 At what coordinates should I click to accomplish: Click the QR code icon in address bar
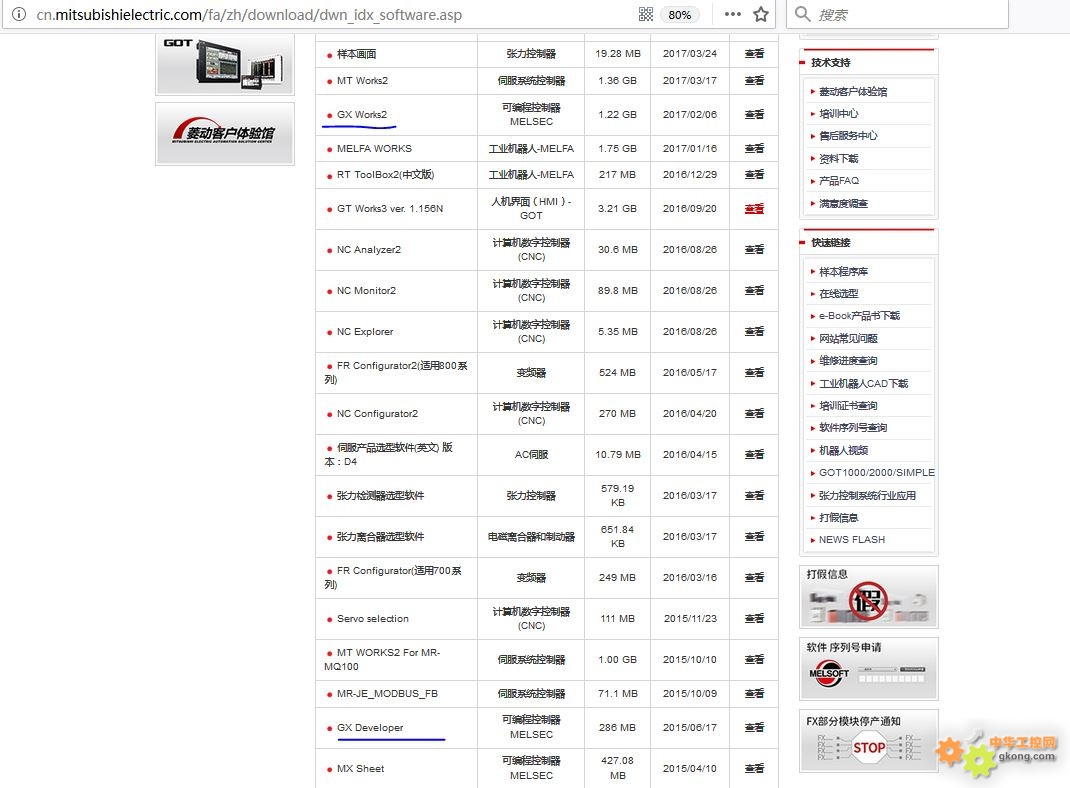[x=646, y=14]
